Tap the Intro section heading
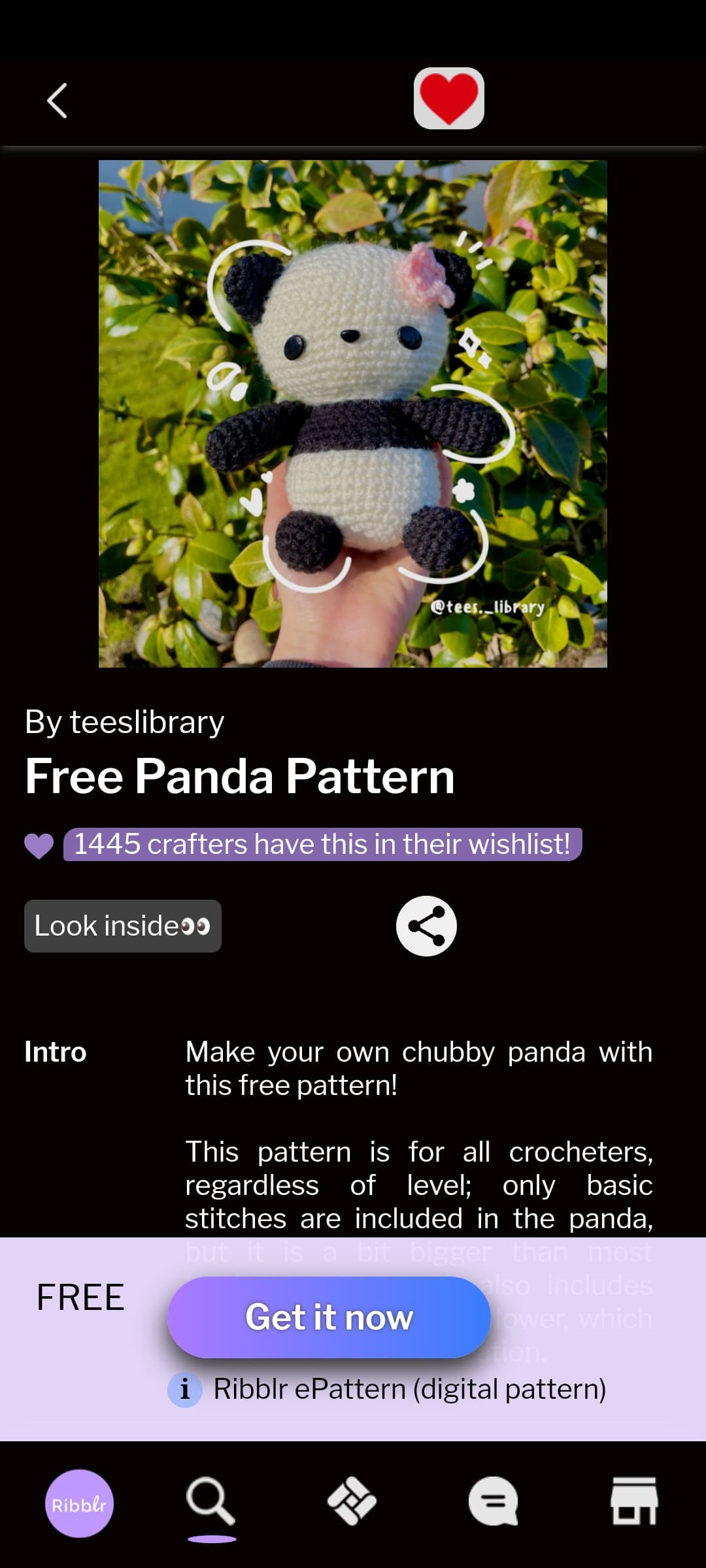The height and width of the screenshot is (1568, 706). pyautogui.click(x=56, y=1053)
